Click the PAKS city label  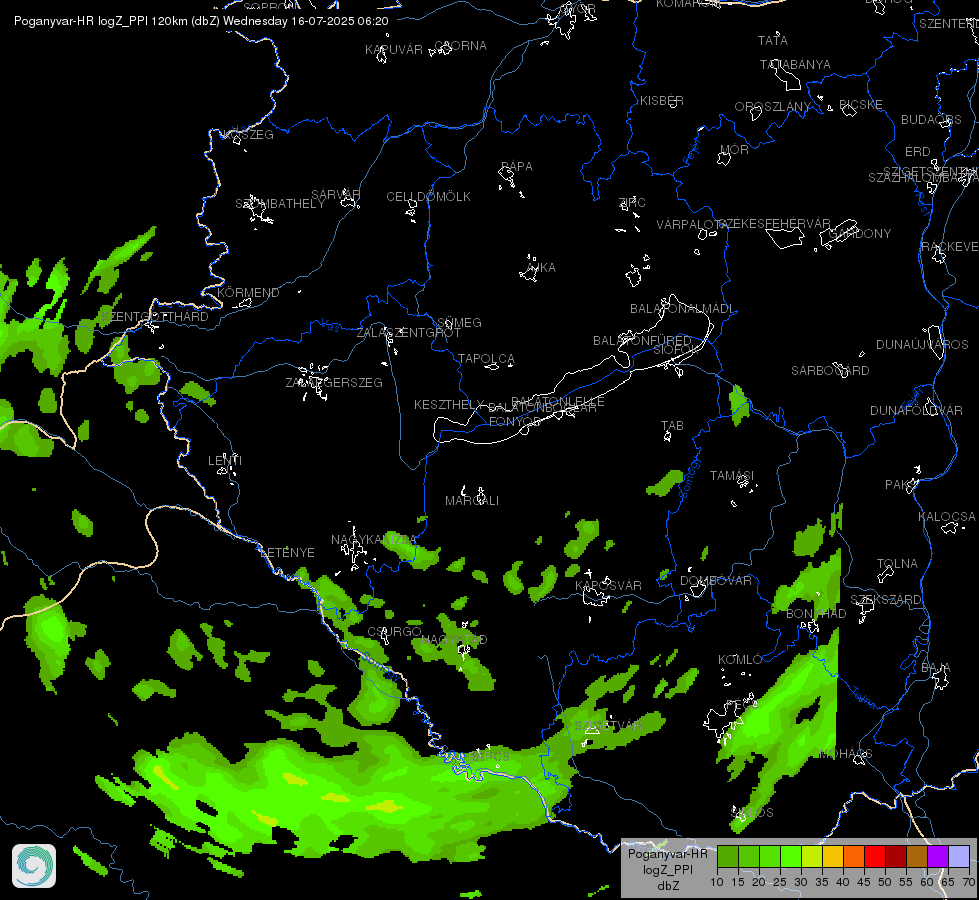[901, 485]
